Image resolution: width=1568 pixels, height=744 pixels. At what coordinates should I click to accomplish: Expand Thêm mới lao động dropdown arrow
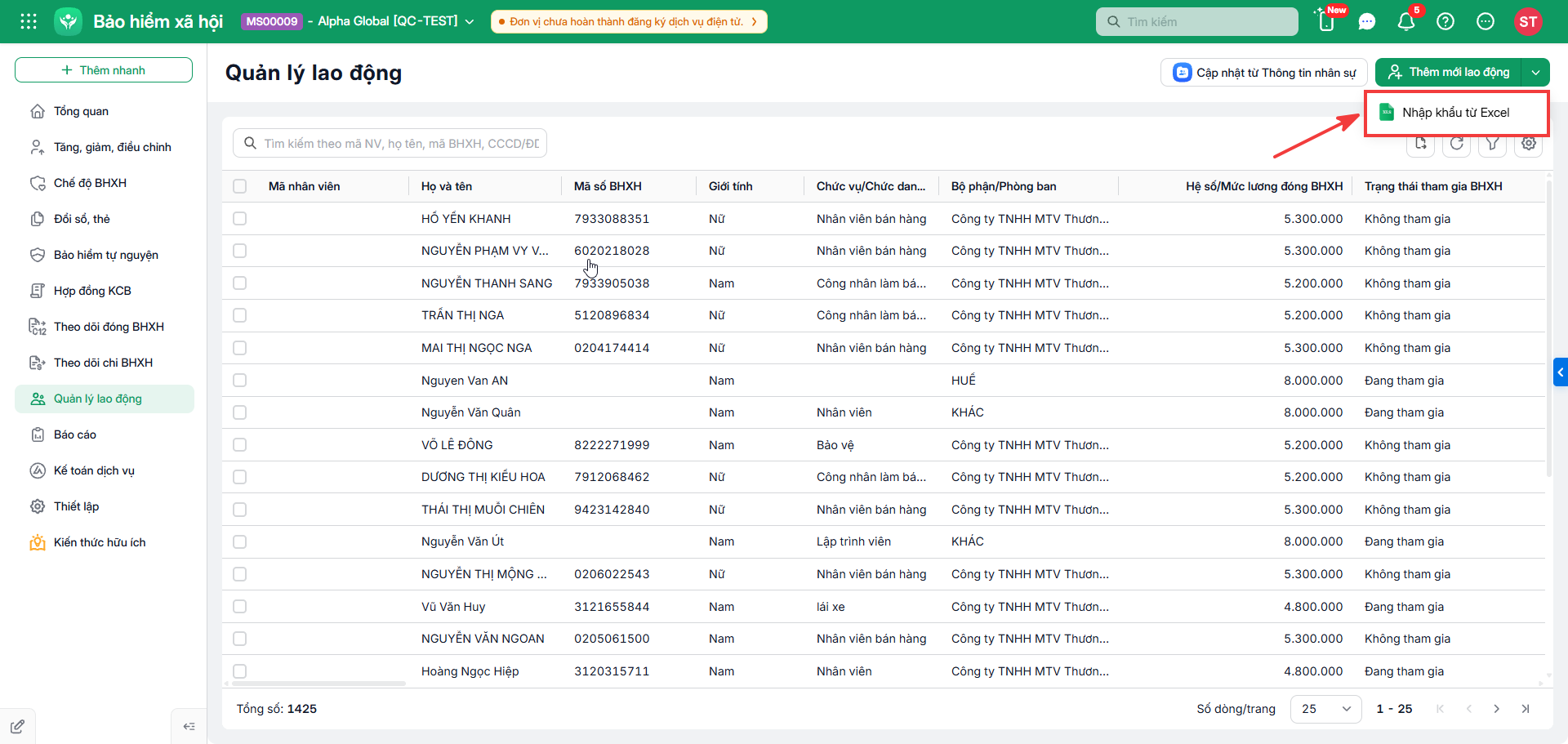1535,73
